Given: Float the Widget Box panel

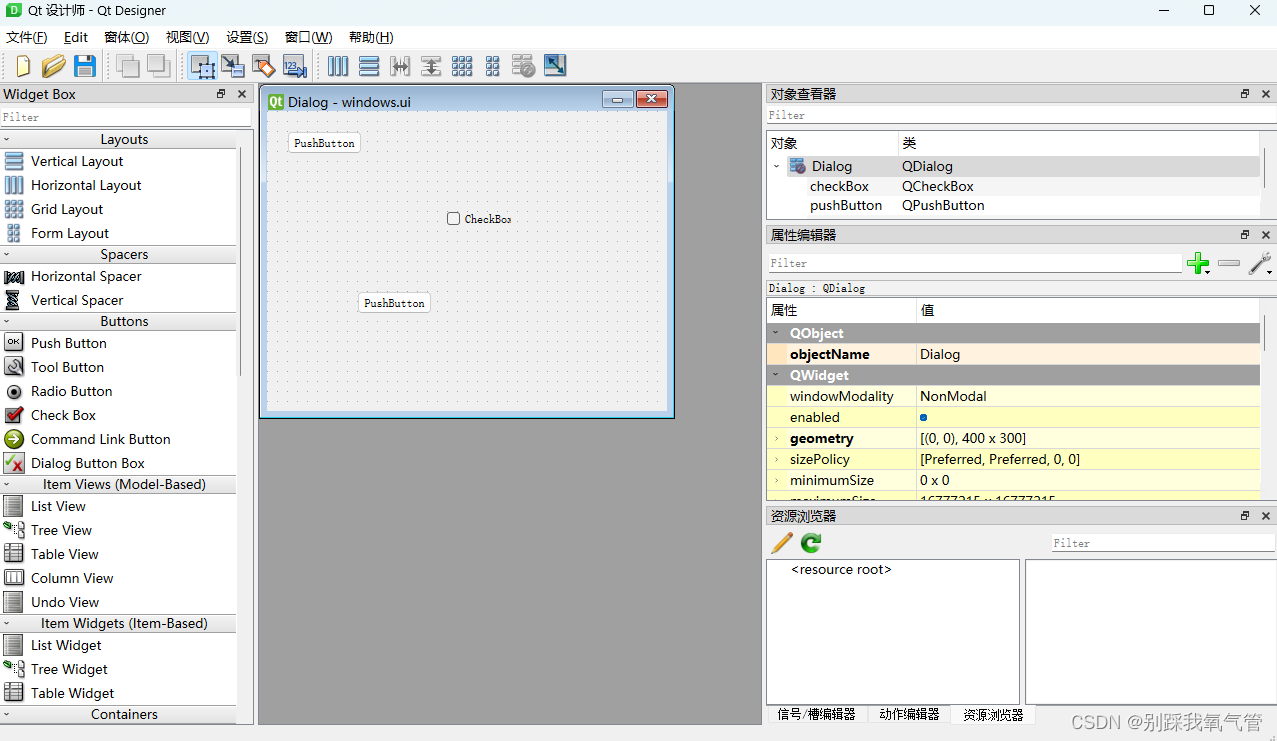Looking at the screenshot, I should tap(221, 94).
